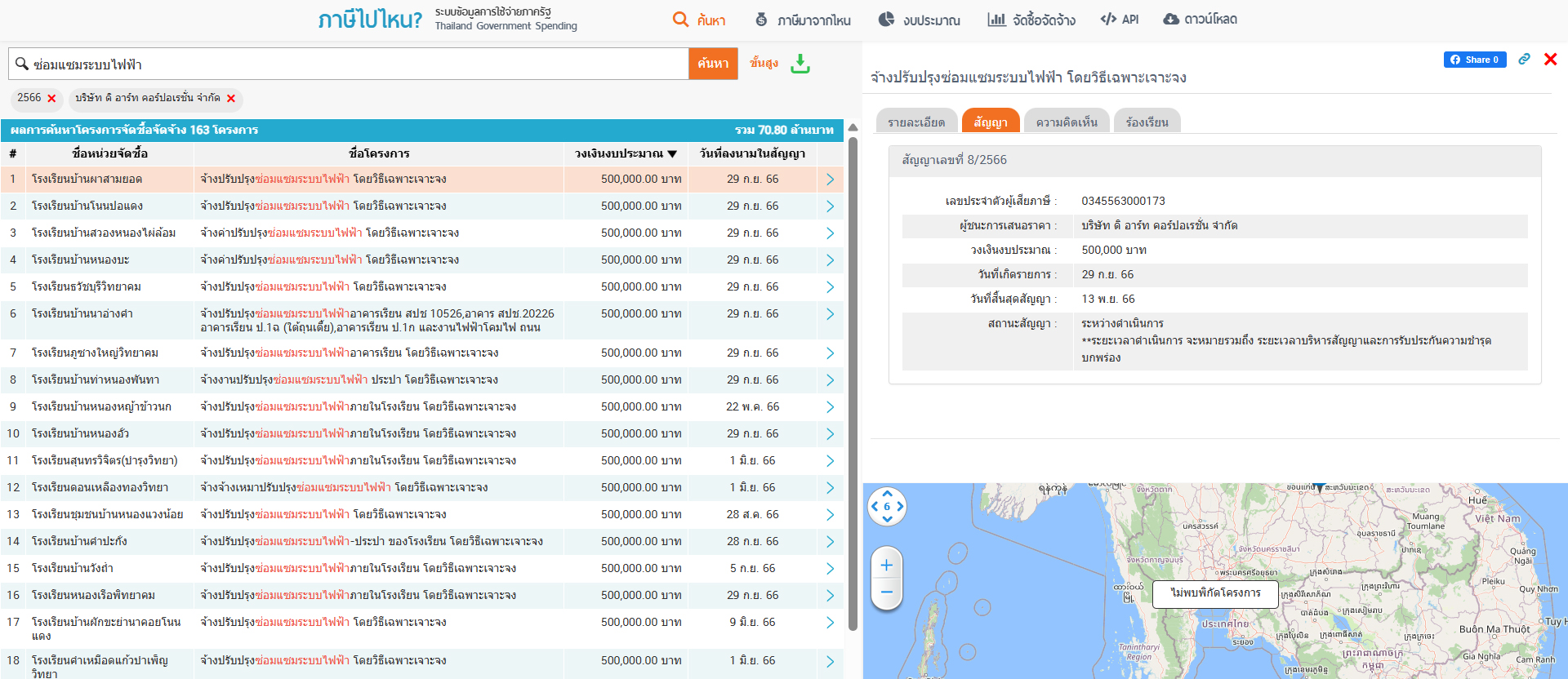Sort by วงเงินงบประมาณ column

[x=626, y=153]
